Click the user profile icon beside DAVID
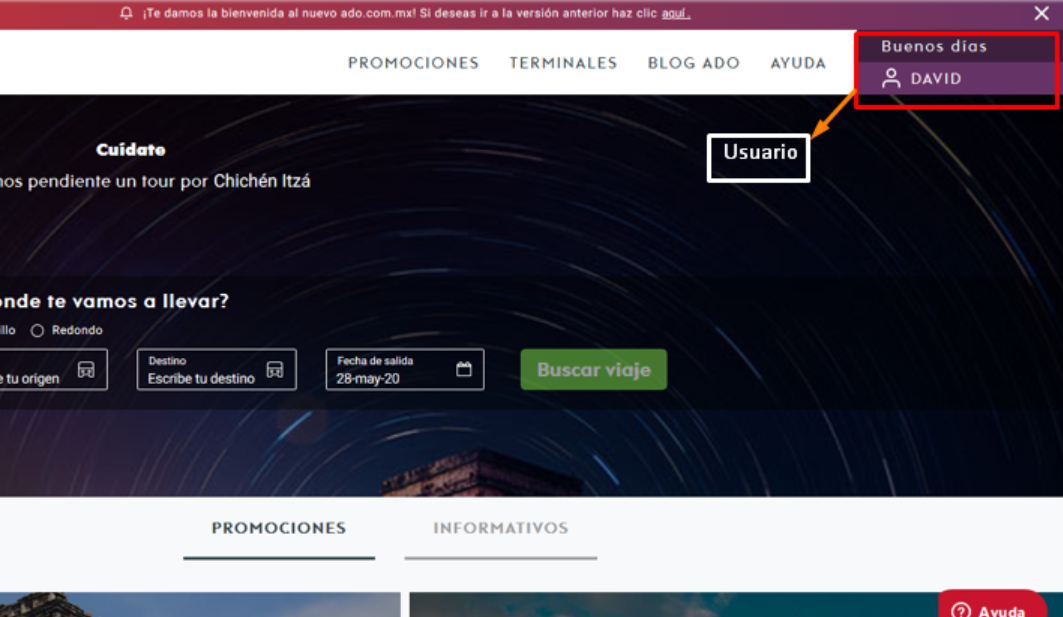 [891, 78]
